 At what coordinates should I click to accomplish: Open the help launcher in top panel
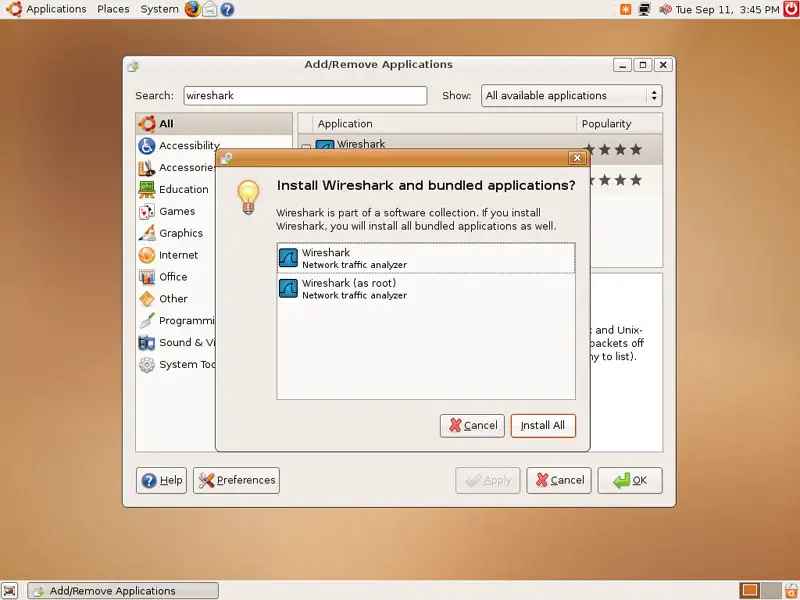(x=228, y=9)
